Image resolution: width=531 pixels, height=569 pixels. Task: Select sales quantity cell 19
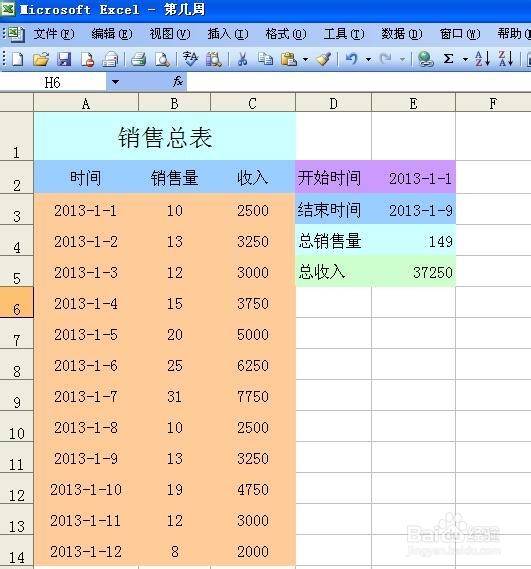click(175, 489)
